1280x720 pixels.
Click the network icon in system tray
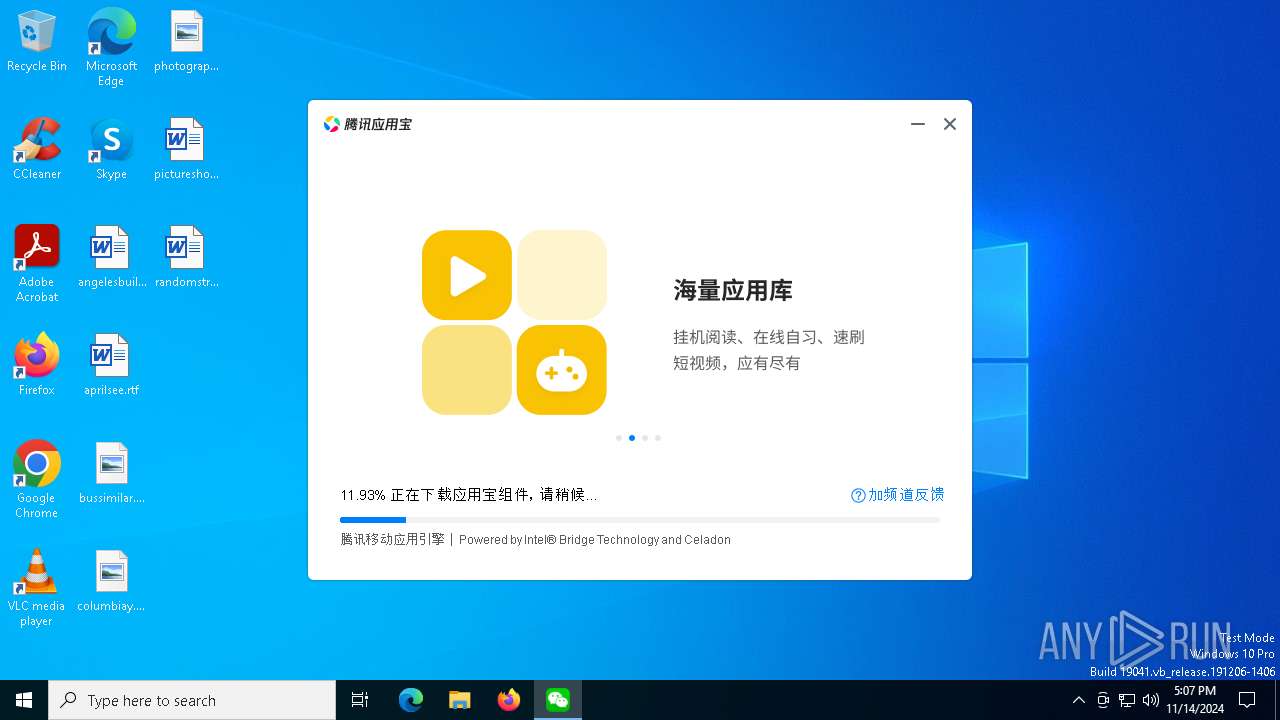click(1127, 700)
